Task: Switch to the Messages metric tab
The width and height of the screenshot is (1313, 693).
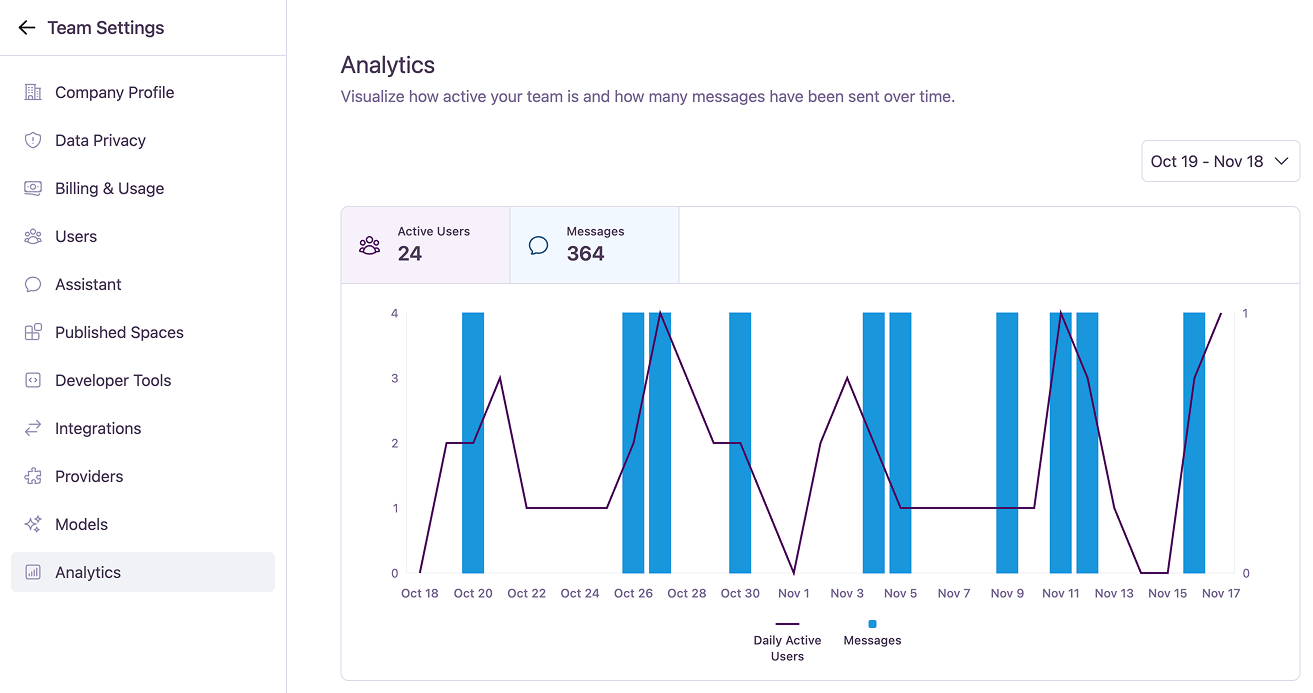Action: click(594, 245)
